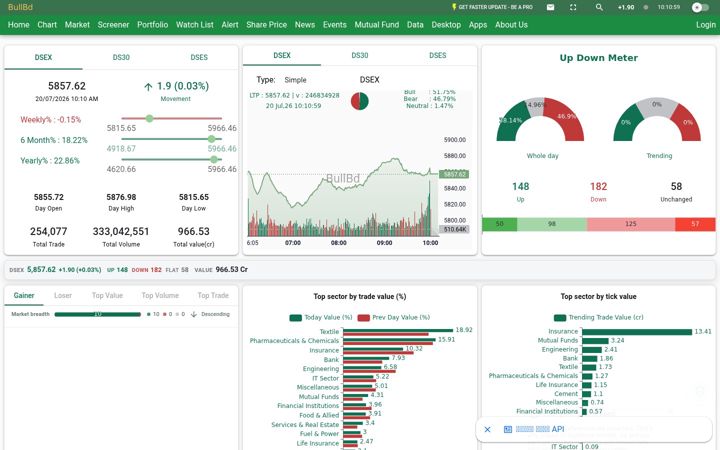Switch the dark mode toggle in header
Image resolution: width=720 pixels, height=450 pixels.
pyautogui.click(x=700, y=7)
